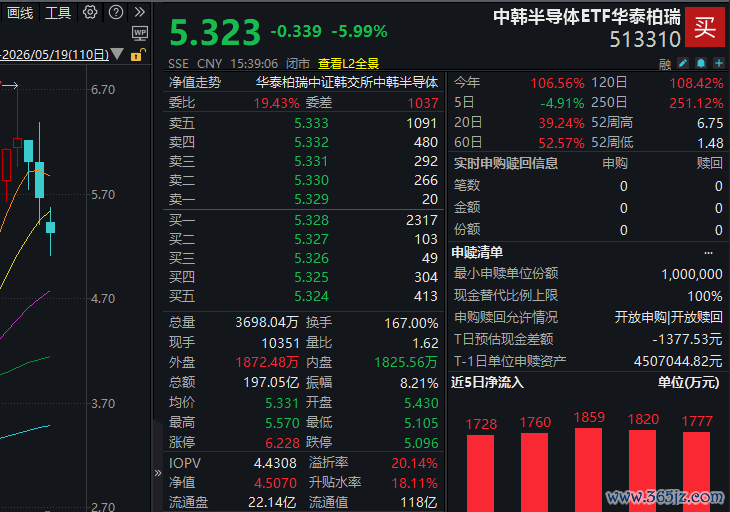Click the 内盘 value 1825.56万

coord(406,362)
